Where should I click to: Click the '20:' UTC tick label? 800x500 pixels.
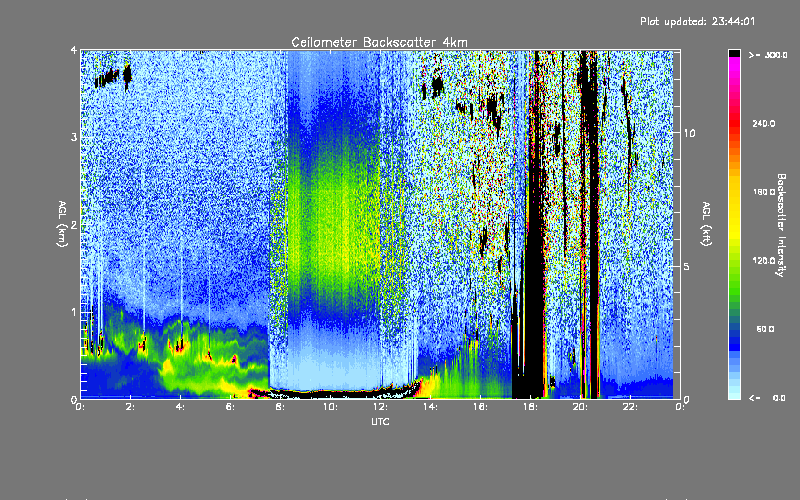[x=580, y=407]
